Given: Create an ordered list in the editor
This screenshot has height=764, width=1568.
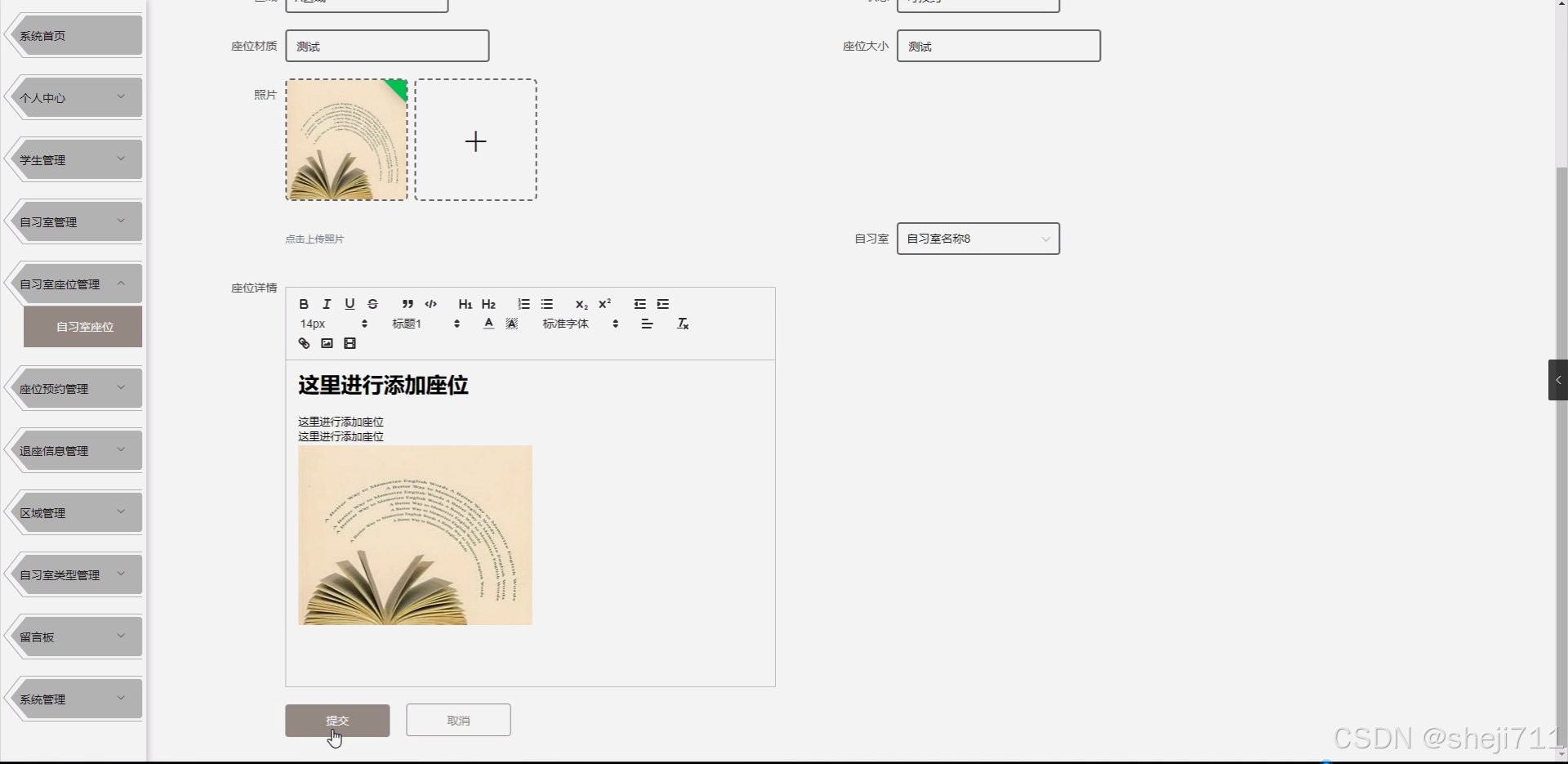Looking at the screenshot, I should click(x=523, y=304).
